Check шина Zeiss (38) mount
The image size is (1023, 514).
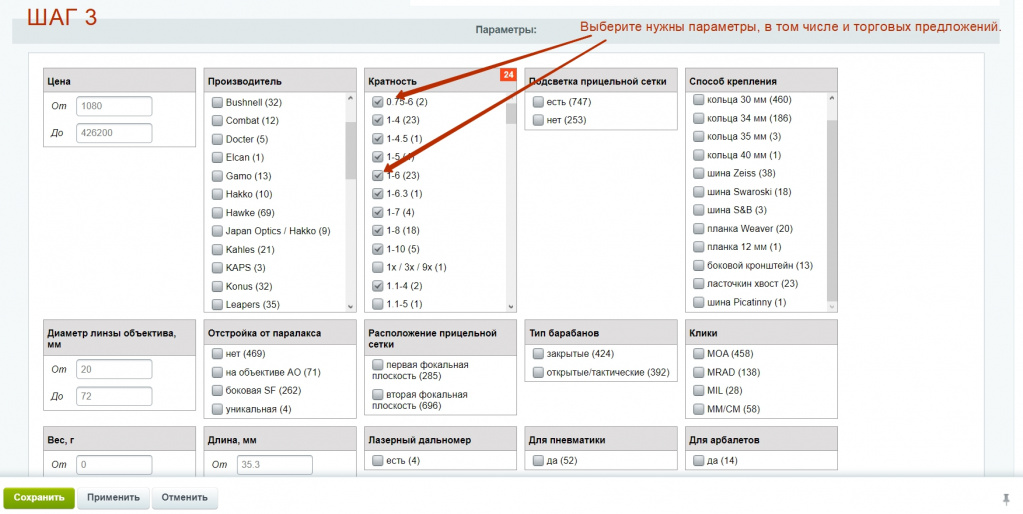pyautogui.click(x=699, y=174)
